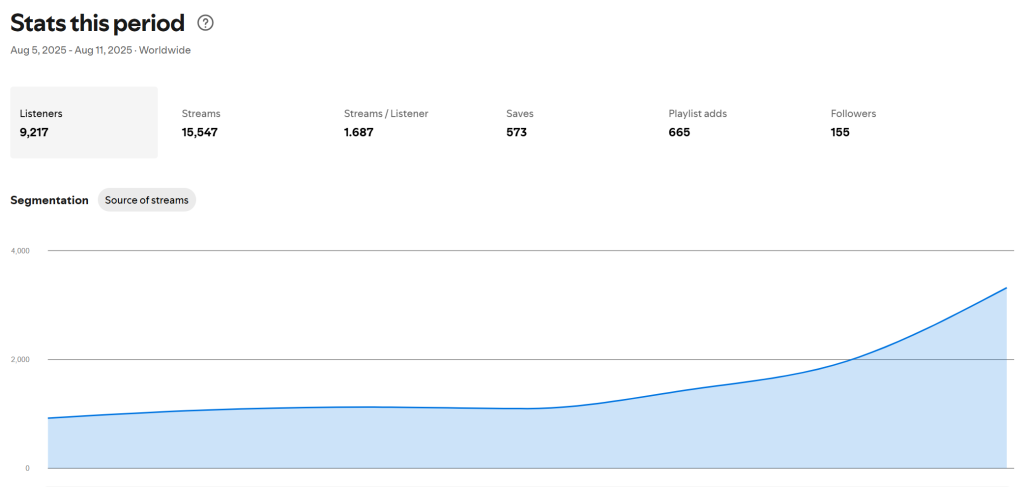Click the 2,000 y-axis label

pos(20,359)
